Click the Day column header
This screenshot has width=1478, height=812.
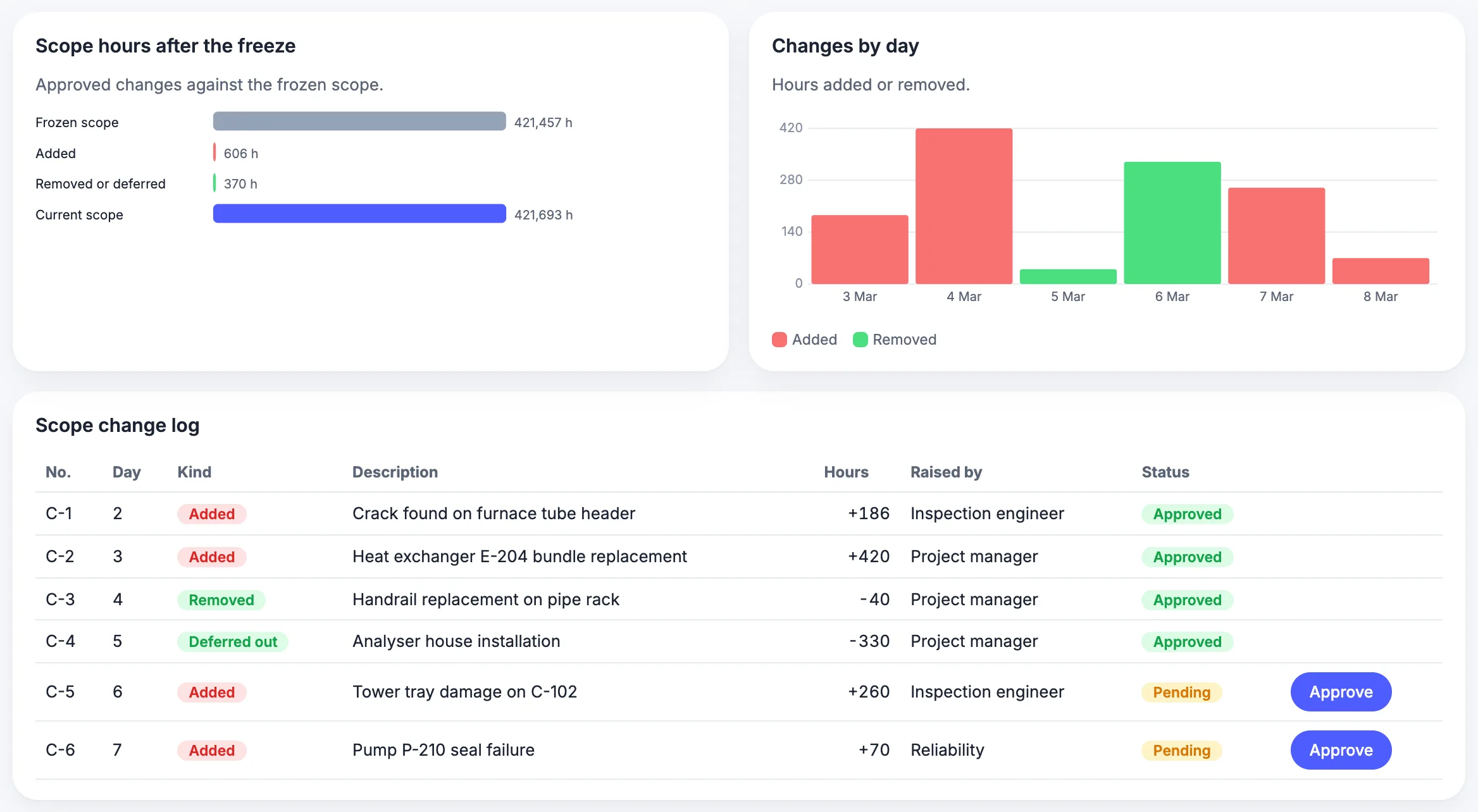[x=127, y=472]
